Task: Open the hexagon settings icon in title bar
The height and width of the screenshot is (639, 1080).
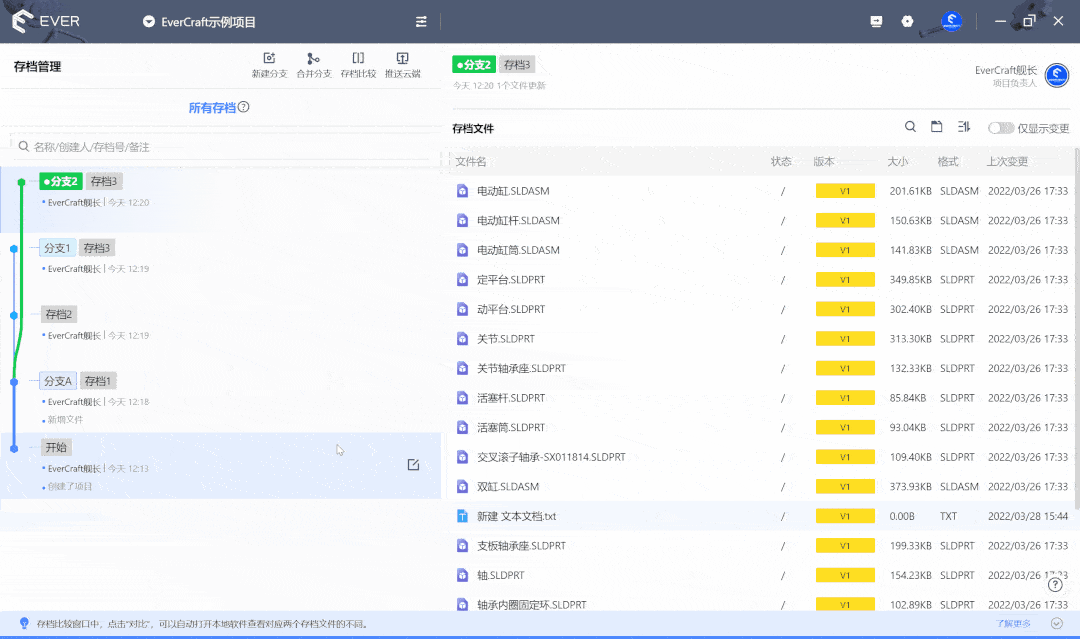Action: pos(907,21)
